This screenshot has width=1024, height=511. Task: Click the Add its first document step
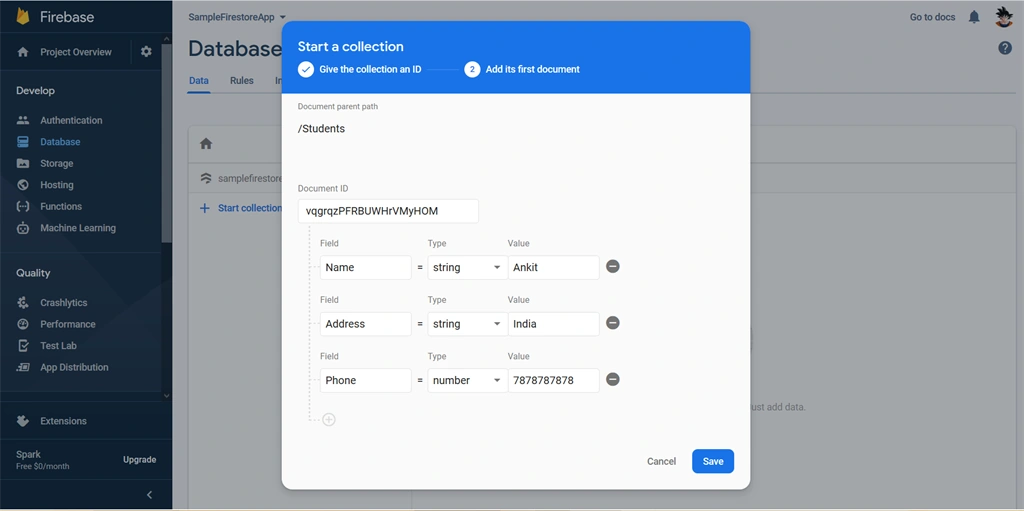[522, 69]
